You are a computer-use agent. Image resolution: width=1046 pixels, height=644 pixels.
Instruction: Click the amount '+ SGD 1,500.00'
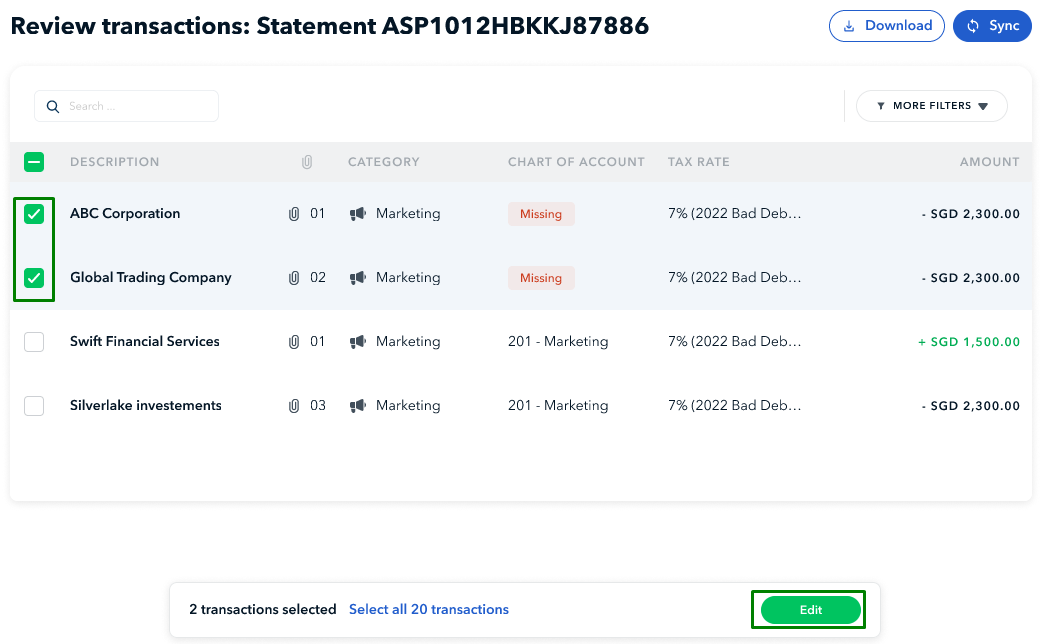(x=969, y=342)
